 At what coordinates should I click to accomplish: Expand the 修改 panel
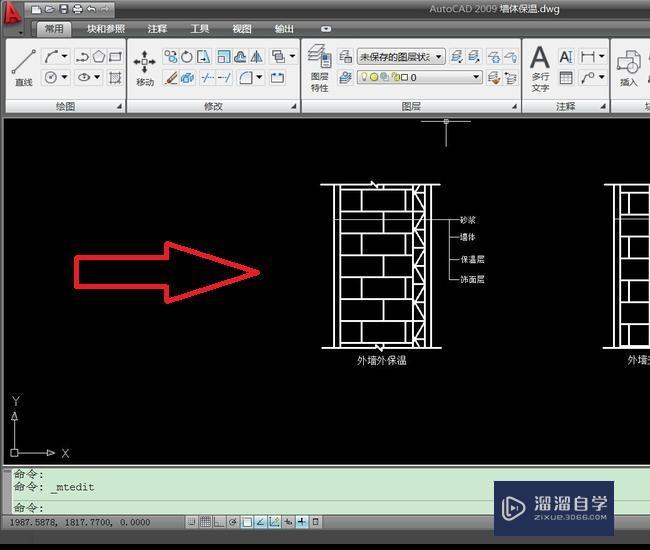pyautogui.click(x=293, y=107)
